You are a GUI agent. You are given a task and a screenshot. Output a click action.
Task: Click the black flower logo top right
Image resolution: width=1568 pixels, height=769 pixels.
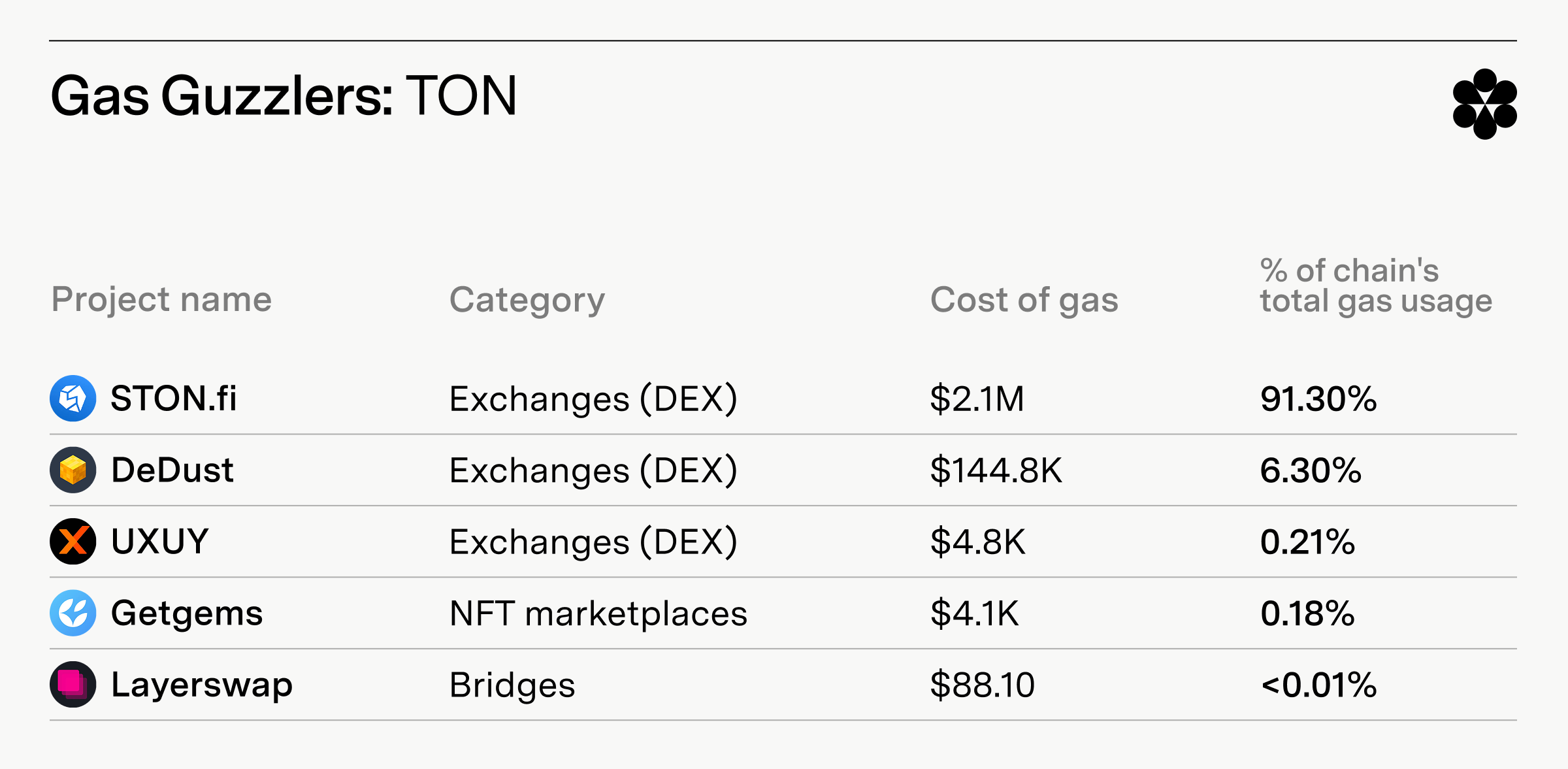click(1484, 104)
